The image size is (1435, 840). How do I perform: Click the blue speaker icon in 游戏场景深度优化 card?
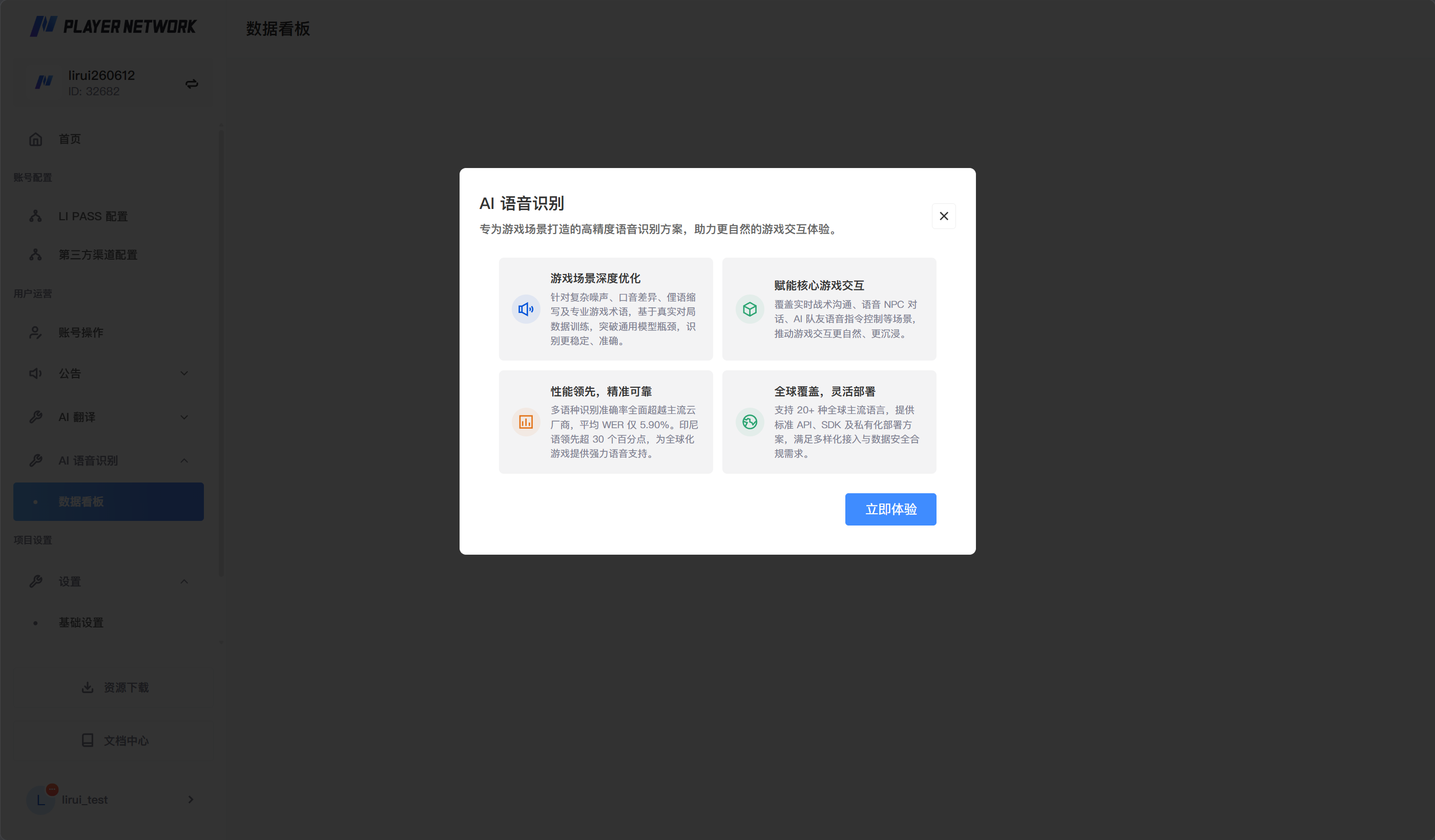[x=526, y=309]
